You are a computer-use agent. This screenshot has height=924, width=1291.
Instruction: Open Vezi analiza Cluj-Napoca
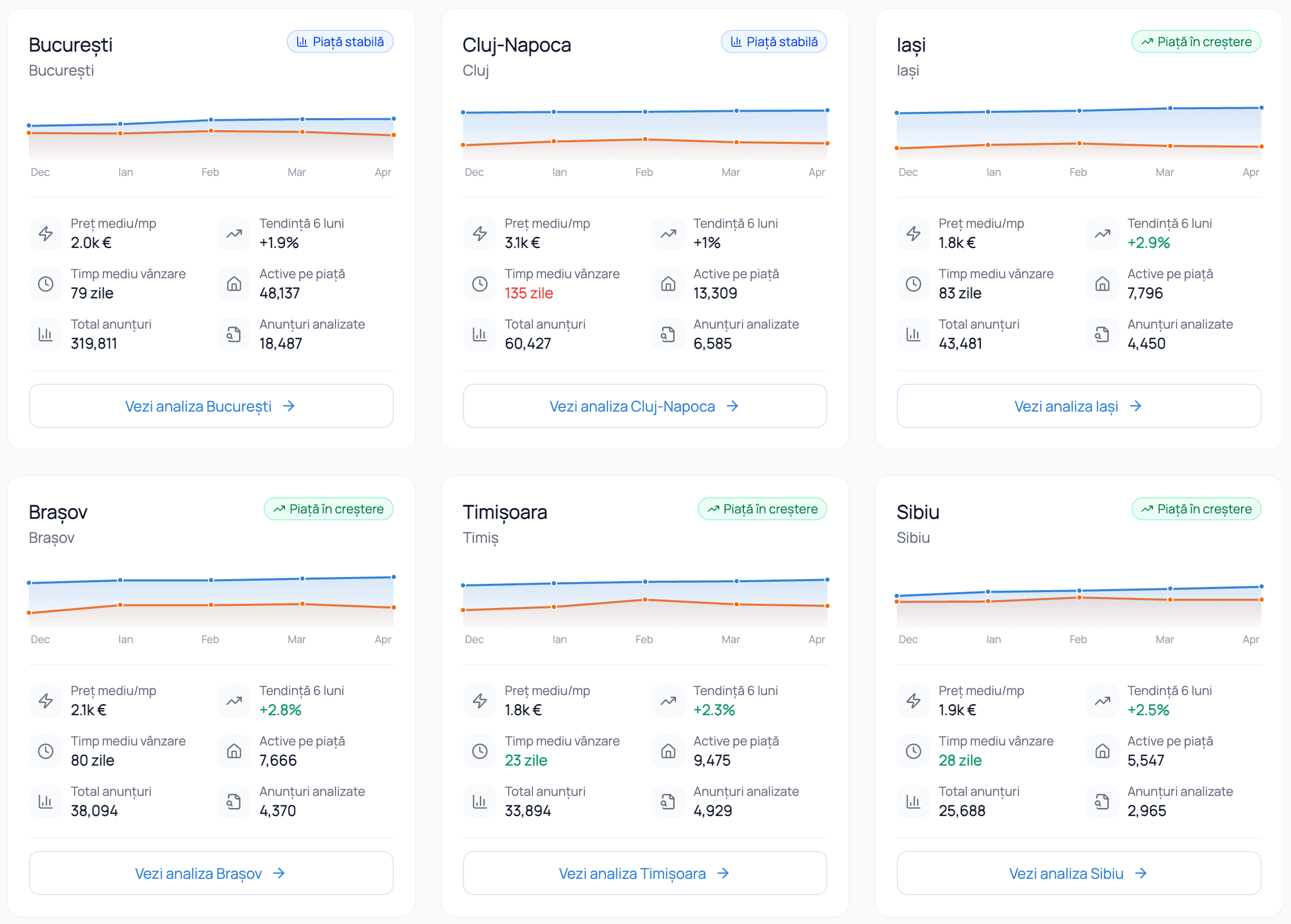[x=645, y=406]
